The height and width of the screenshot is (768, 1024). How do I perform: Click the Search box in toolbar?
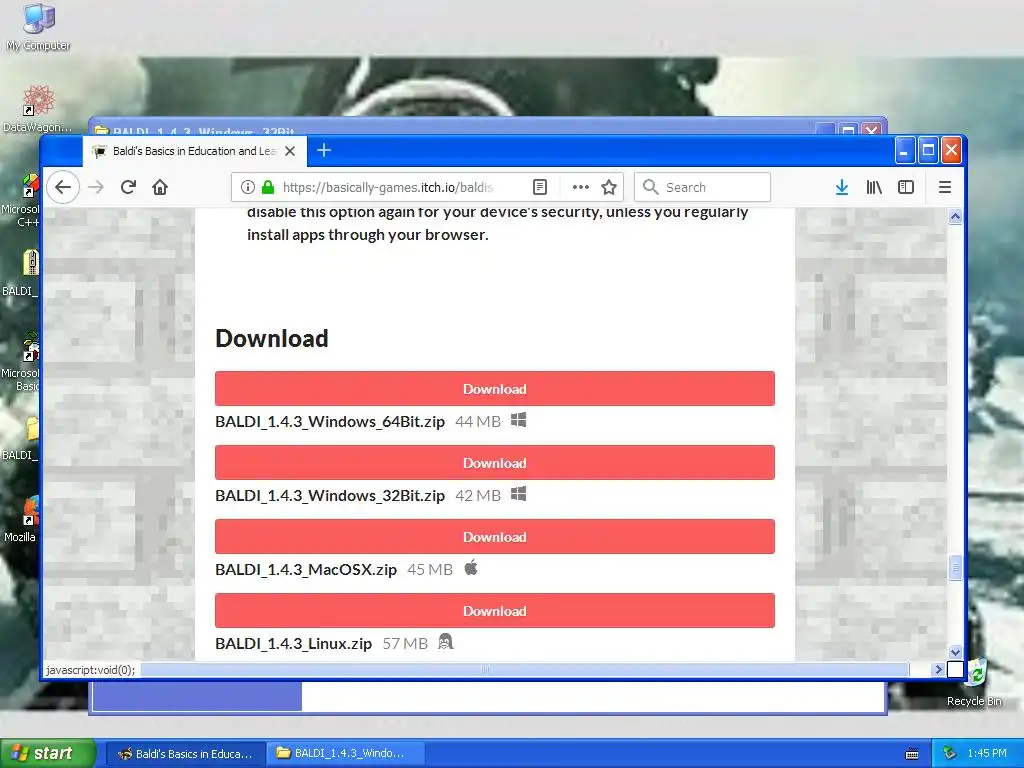pos(703,187)
